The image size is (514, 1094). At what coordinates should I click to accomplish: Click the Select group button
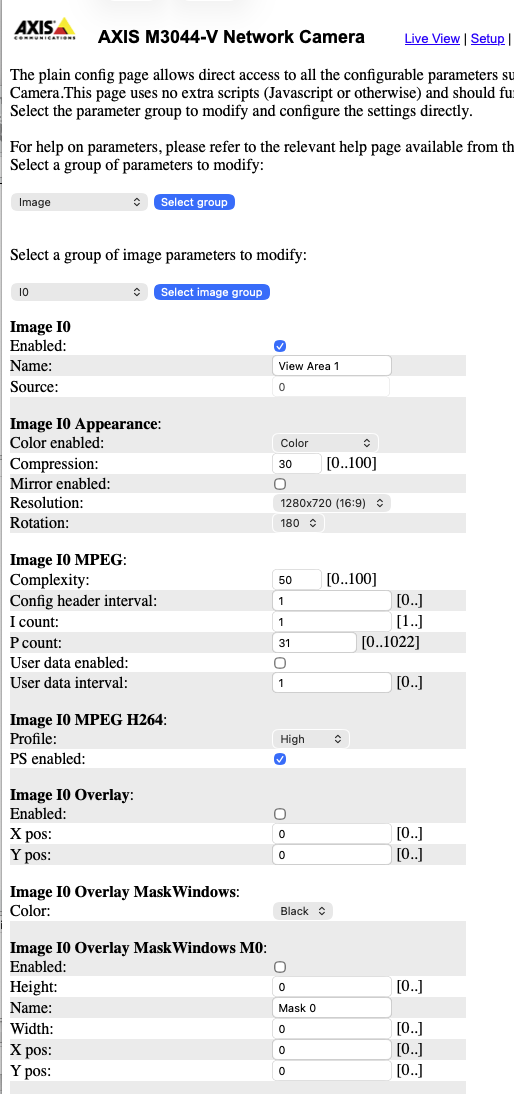pos(195,202)
